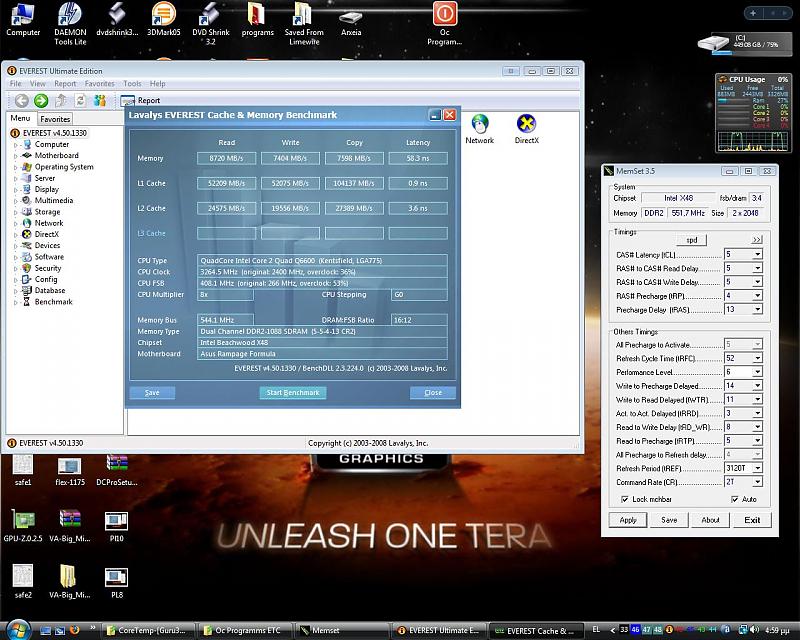This screenshot has height=640, width=800.
Task: Click the Exit button in MemSet
Action: click(752, 520)
